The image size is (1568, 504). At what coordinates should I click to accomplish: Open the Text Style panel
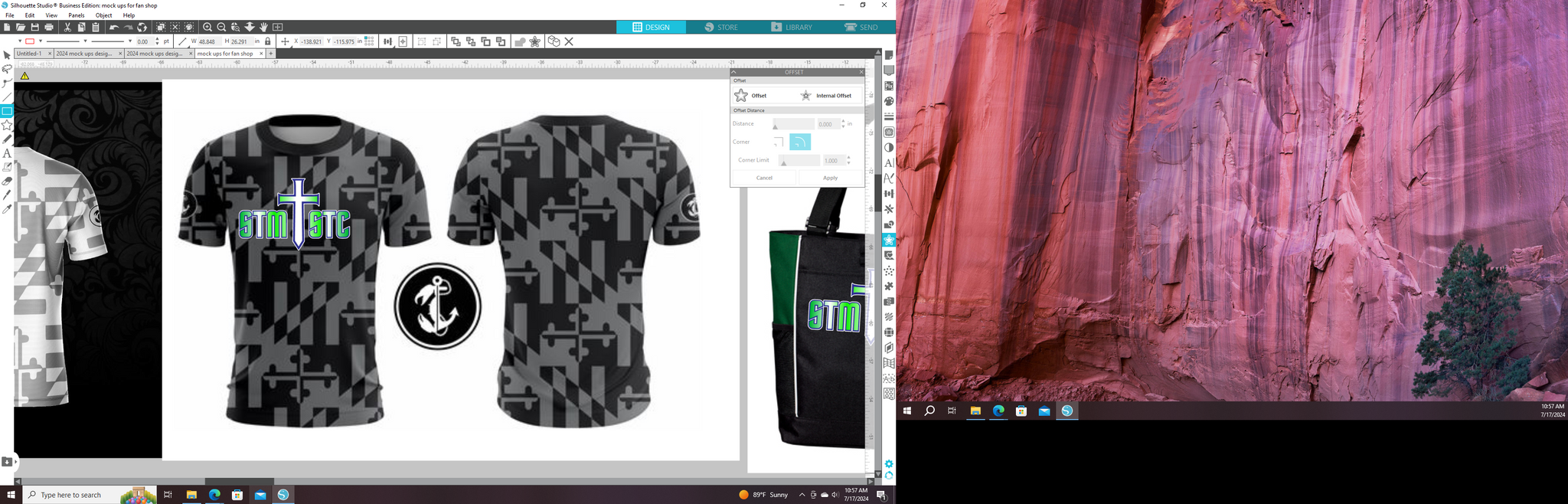[x=889, y=162]
